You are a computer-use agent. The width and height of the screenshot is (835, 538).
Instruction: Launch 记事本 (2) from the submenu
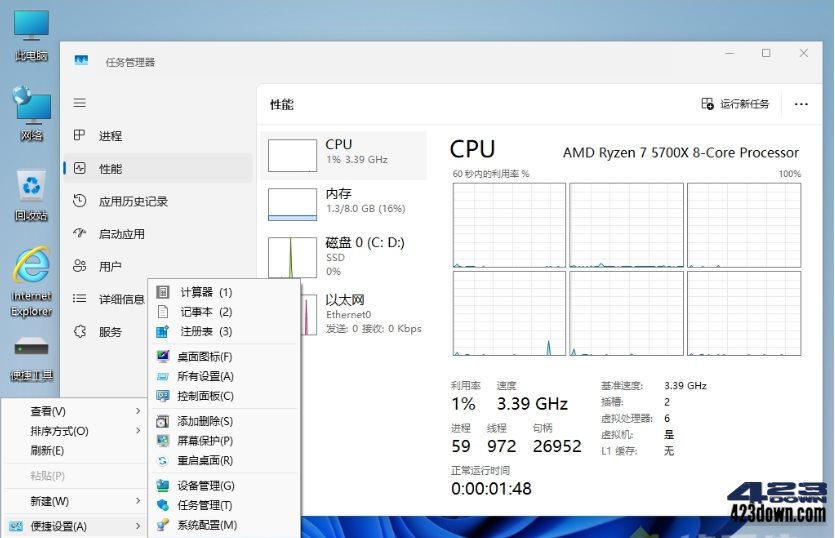(x=224, y=312)
